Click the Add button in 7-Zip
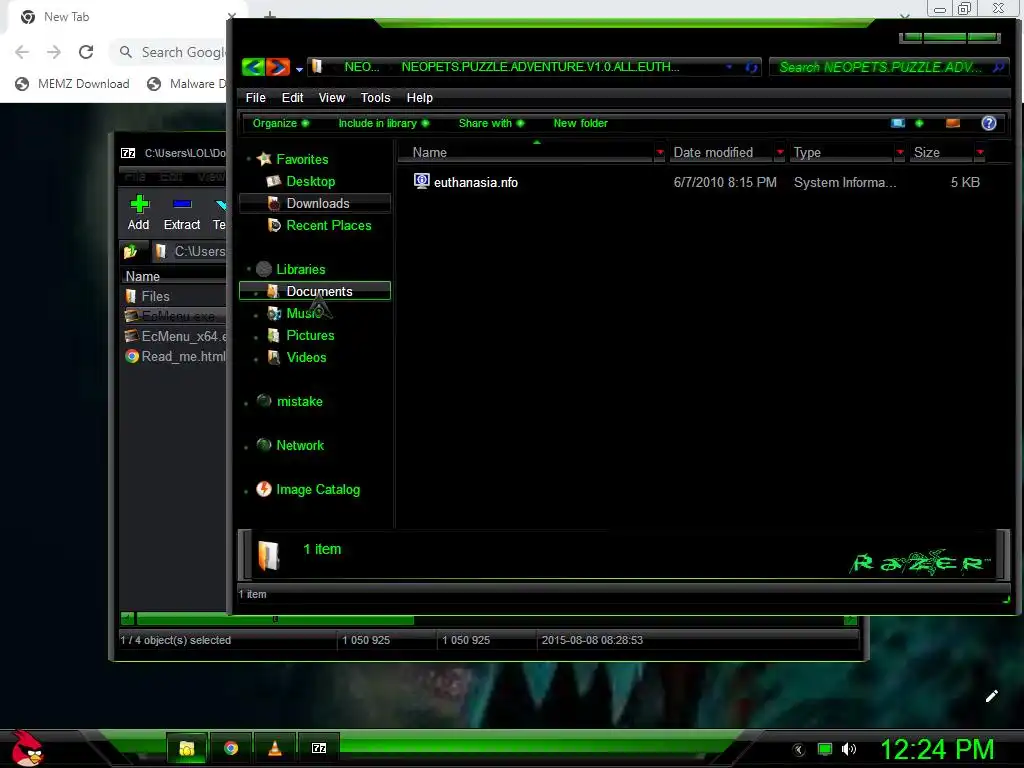Screen dimensions: 1024x768 (138, 213)
